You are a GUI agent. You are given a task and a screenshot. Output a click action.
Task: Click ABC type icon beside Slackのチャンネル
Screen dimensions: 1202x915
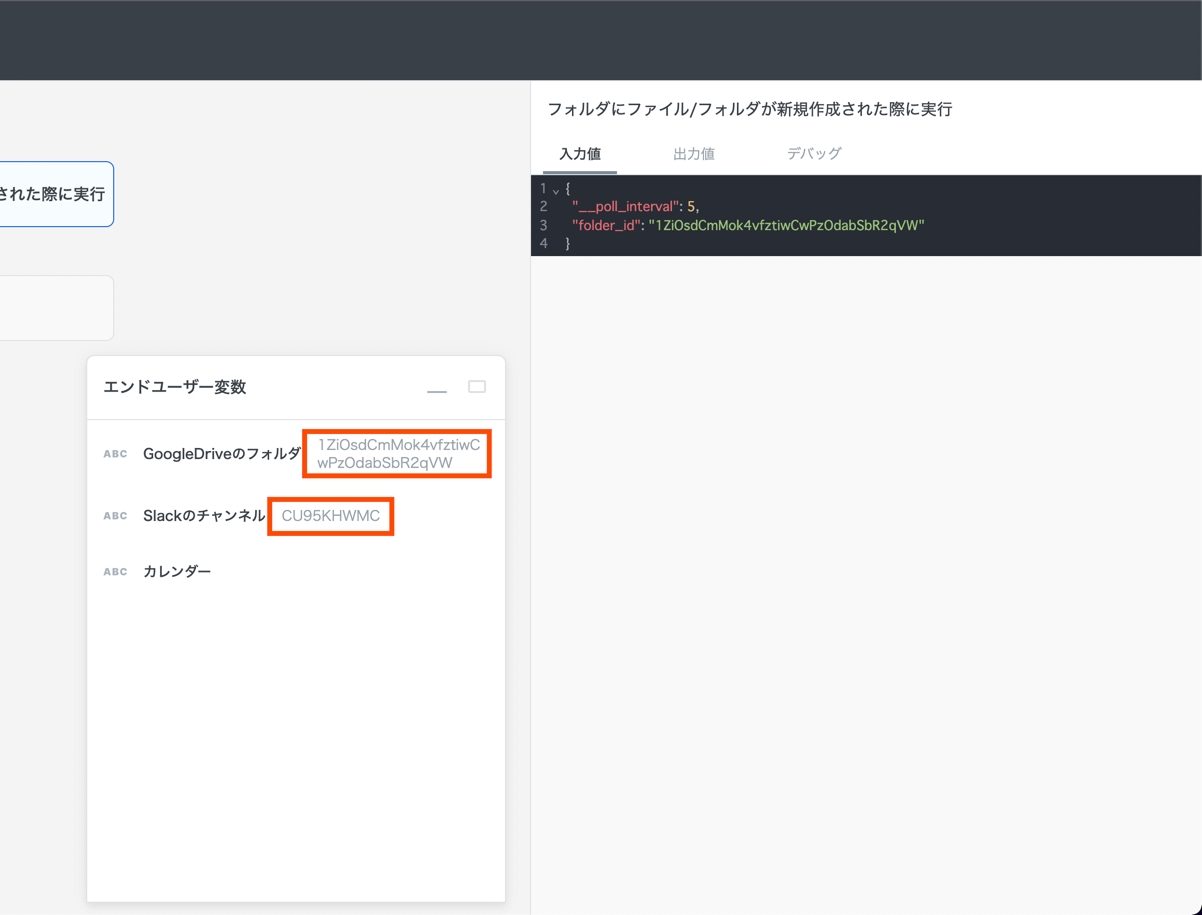pos(115,516)
